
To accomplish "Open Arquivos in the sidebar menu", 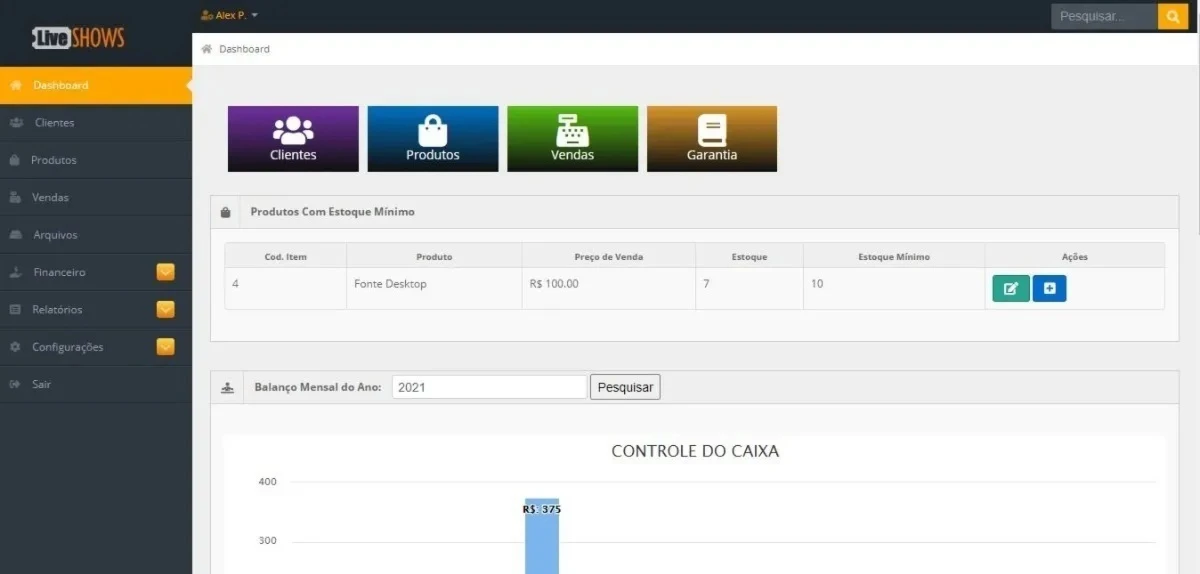I will pyautogui.click(x=96, y=235).
